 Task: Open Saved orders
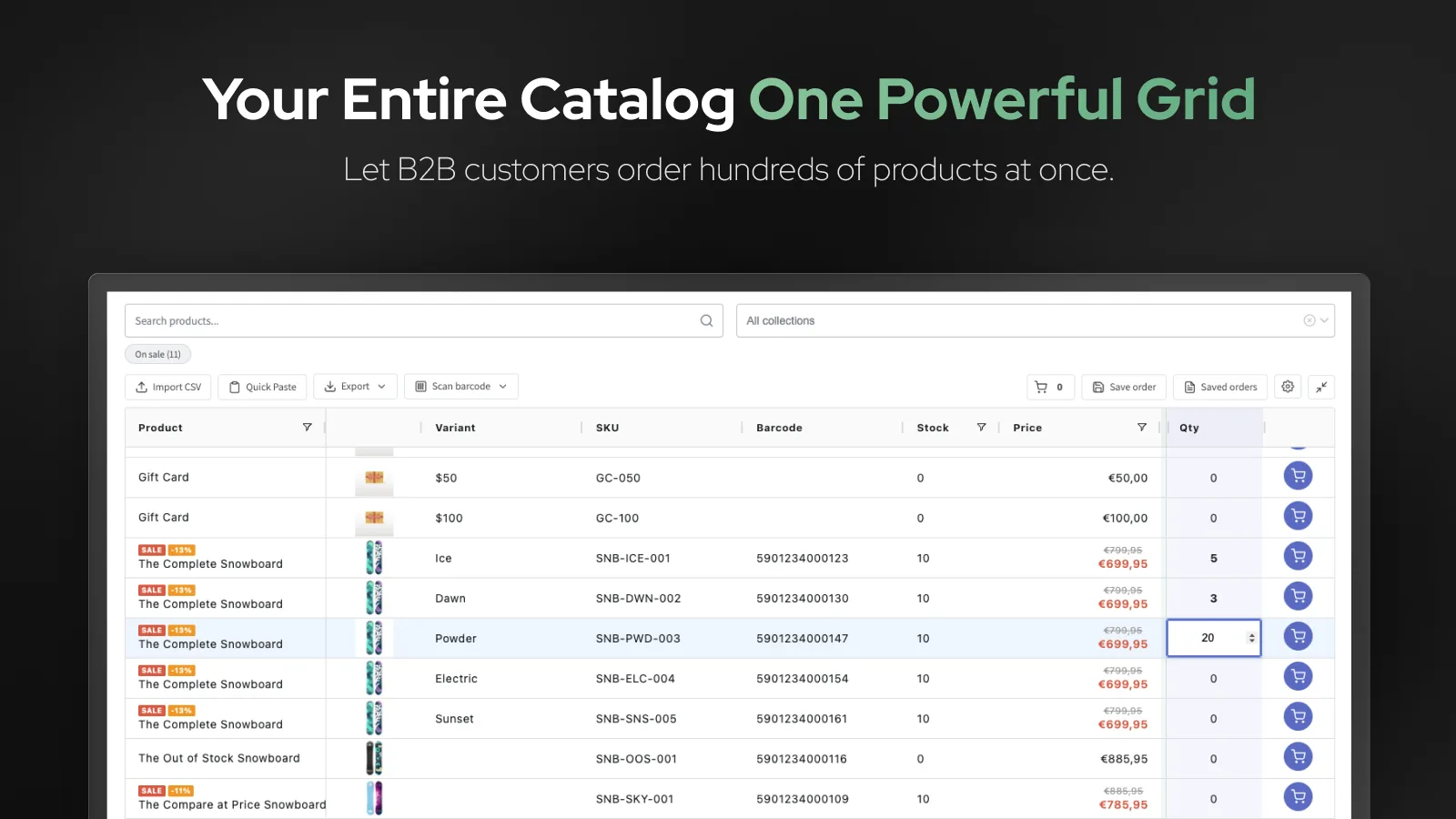click(1220, 387)
